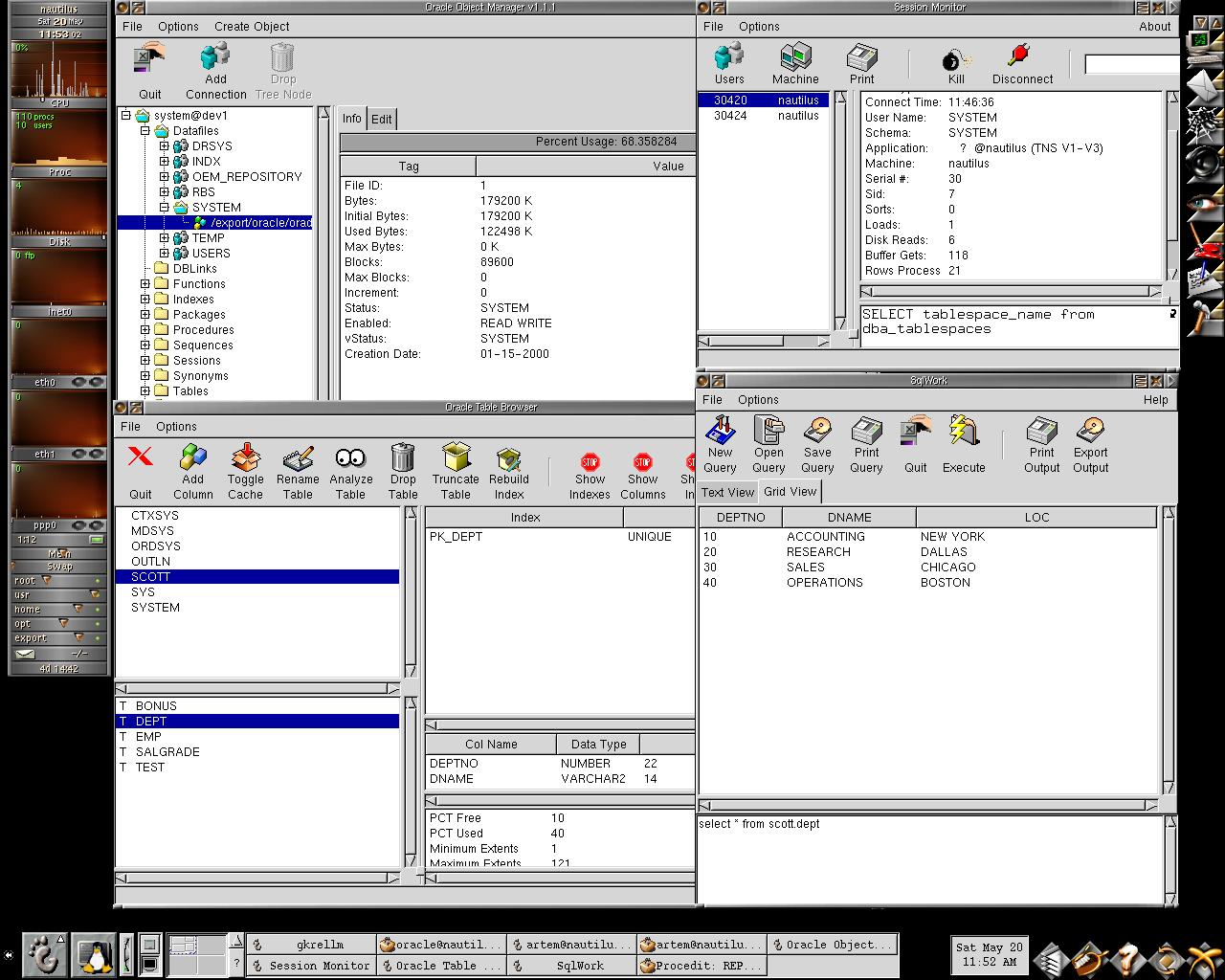The width and height of the screenshot is (1225, 980).
Task: Click Rebuild Index icon
Action: 508,457
